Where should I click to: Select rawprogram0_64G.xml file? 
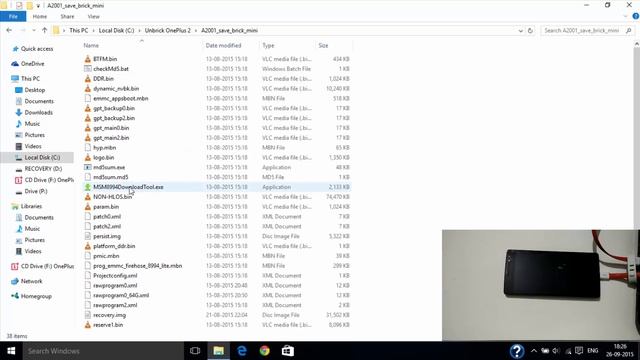click(121, 295)
